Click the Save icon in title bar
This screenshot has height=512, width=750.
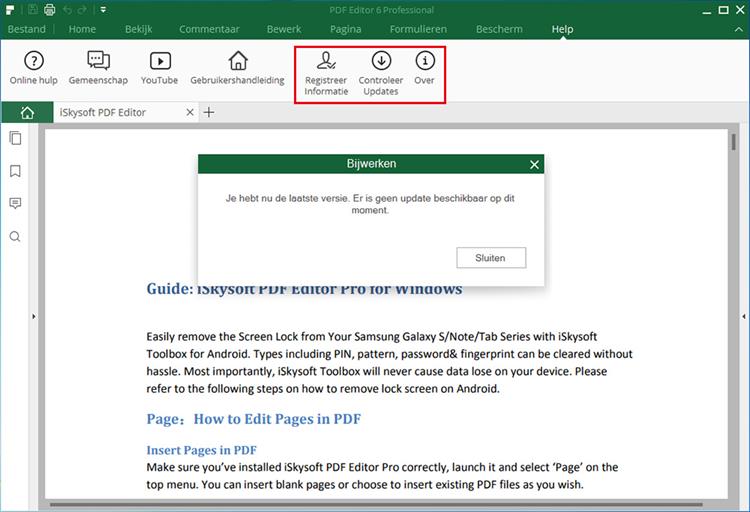pyautogui.click(x=33, y=10)
